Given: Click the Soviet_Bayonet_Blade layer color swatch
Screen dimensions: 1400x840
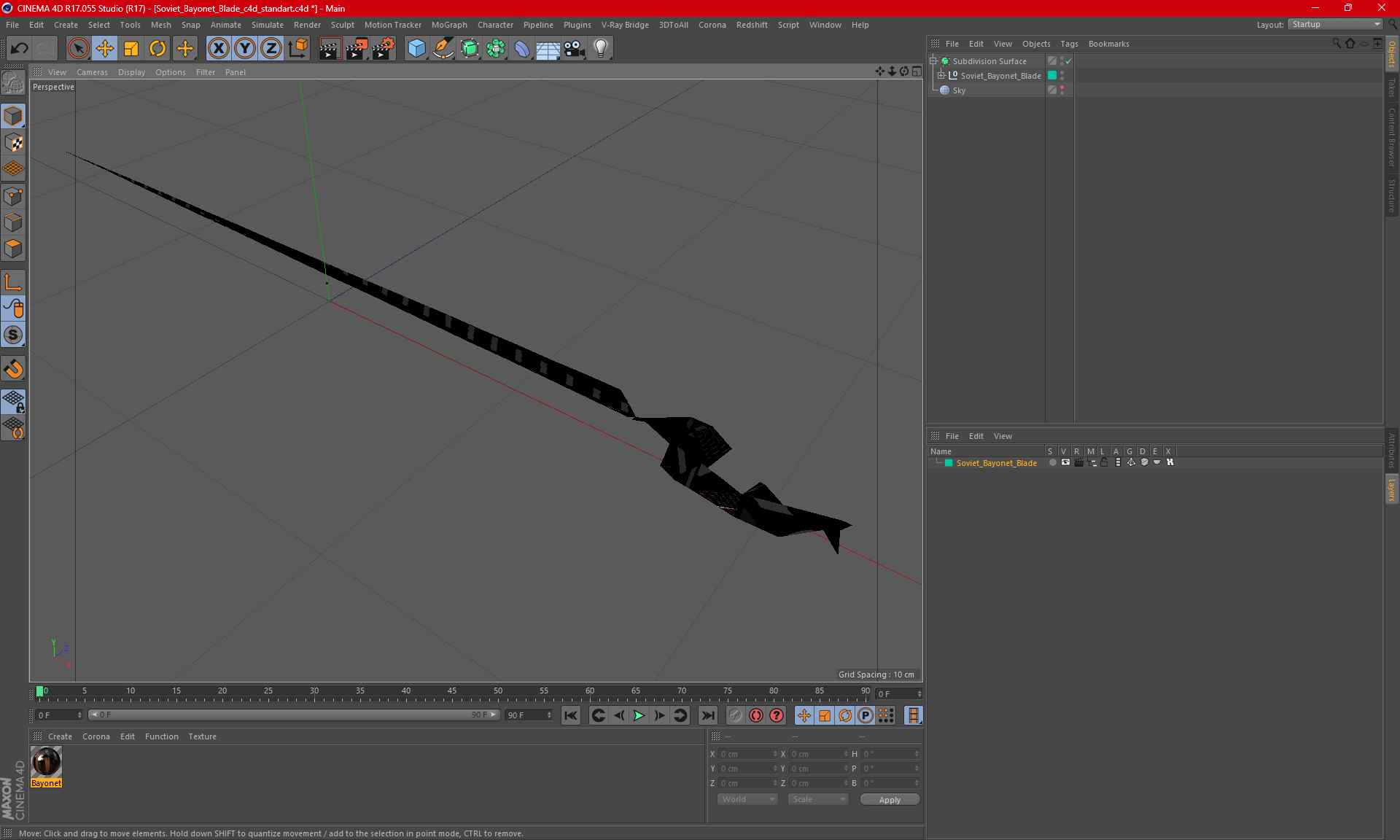Looking at the screenshot, I should [x=949, y=463].
